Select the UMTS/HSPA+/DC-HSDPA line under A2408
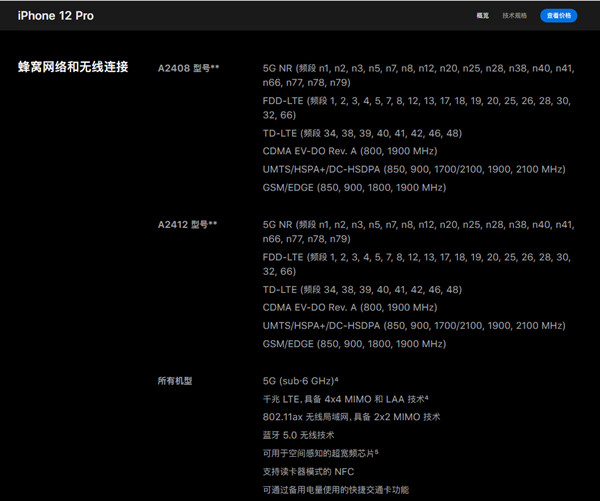600x501 pixels. click(x=414, y=169)
